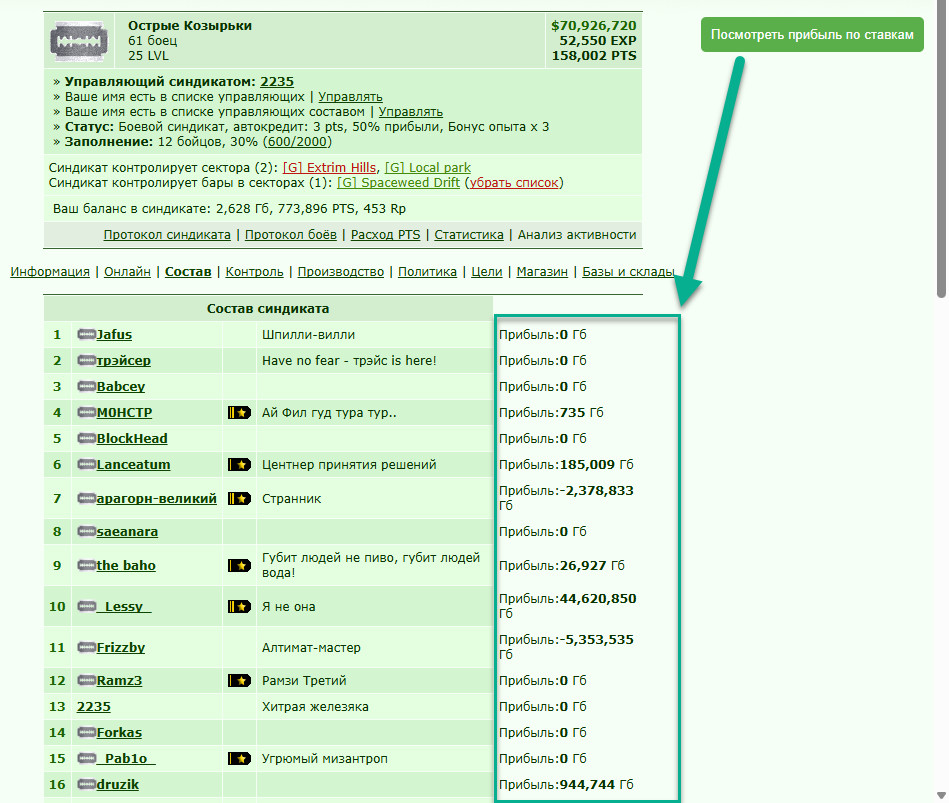The image size is (949, 803).
Task: Open the 600/2000 fill link
Action: pyautogui.click(x=297, y=142)
